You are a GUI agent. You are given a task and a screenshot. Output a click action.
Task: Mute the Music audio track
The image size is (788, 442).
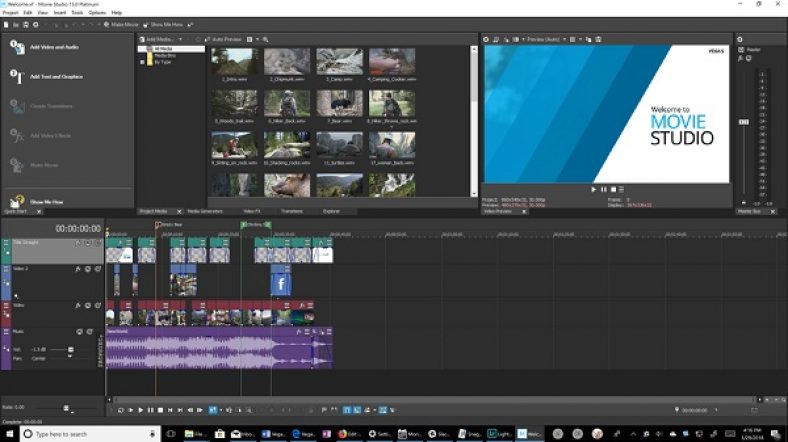(77, 331)
